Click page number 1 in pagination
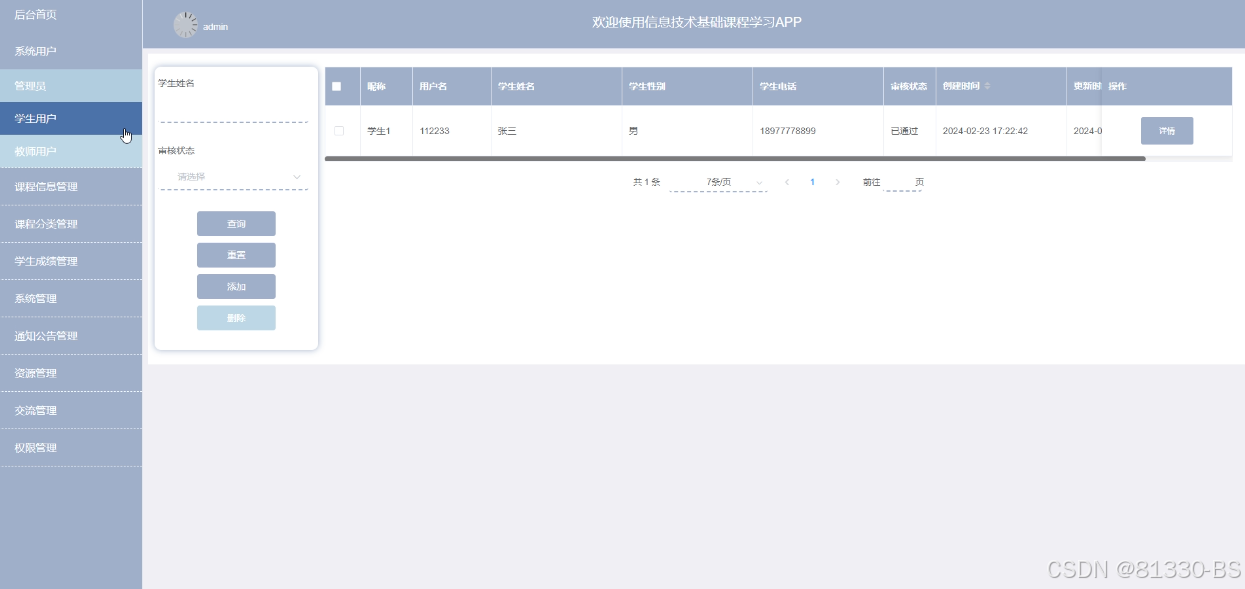Screen dimensions: 1245x589 [812, 182]
